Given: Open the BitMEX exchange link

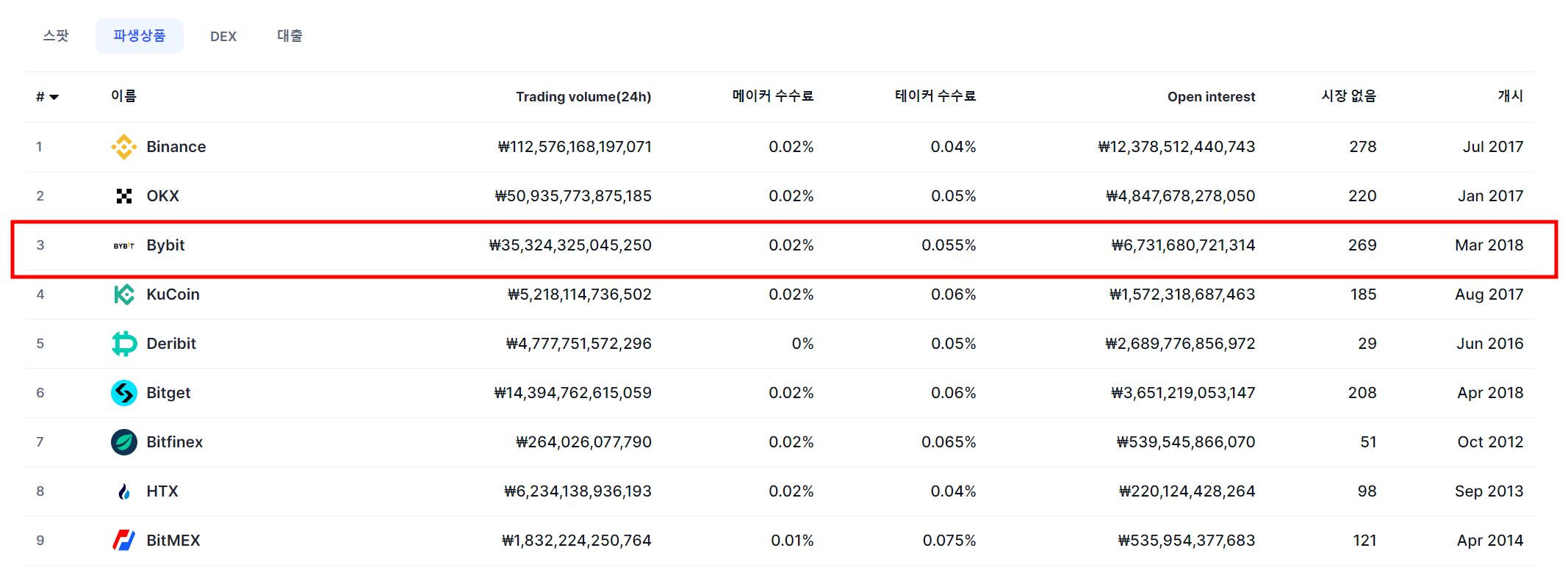Looking at the screenshot, I should tap(173, 541).
